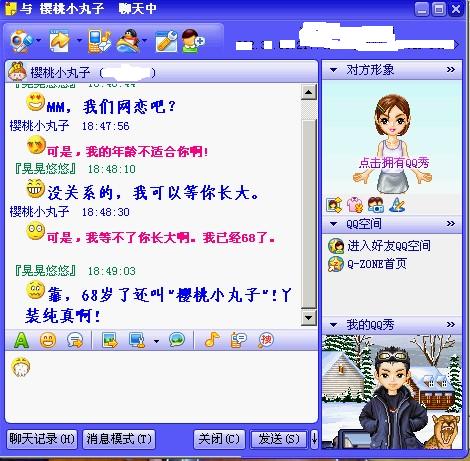Viewport: 470px width, 461px height.
Task: Click the pink shirt QQ show icon
Action: (355, 205)
